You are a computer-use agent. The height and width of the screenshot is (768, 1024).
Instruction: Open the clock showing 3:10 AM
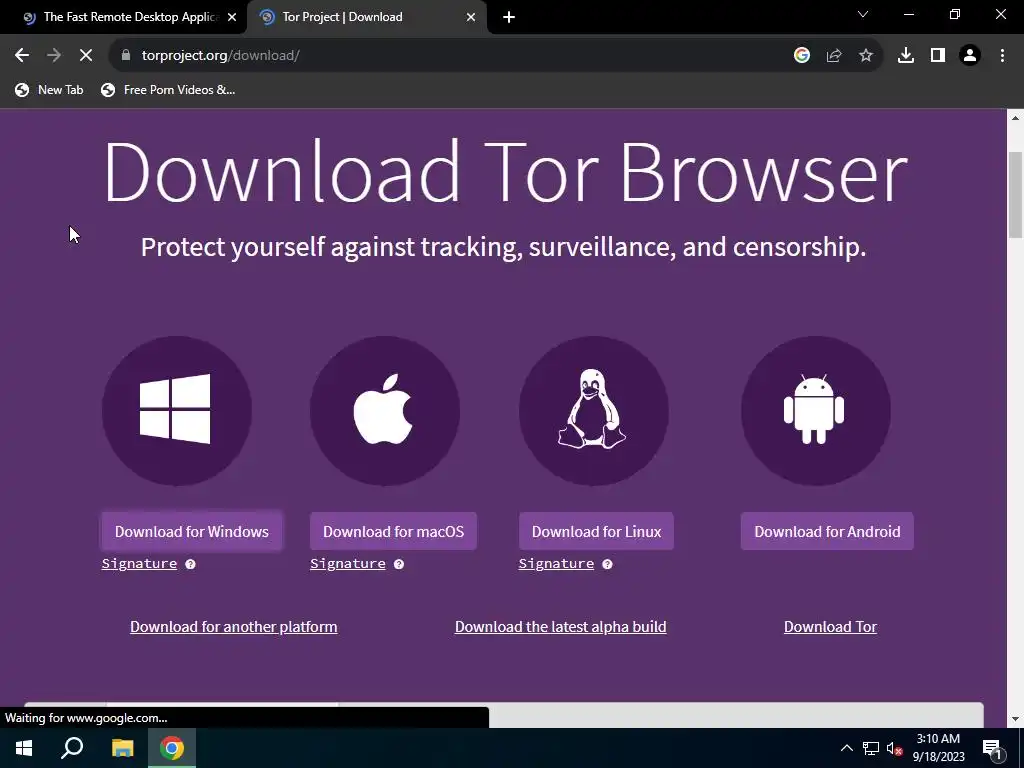click(x=938, y=748)
